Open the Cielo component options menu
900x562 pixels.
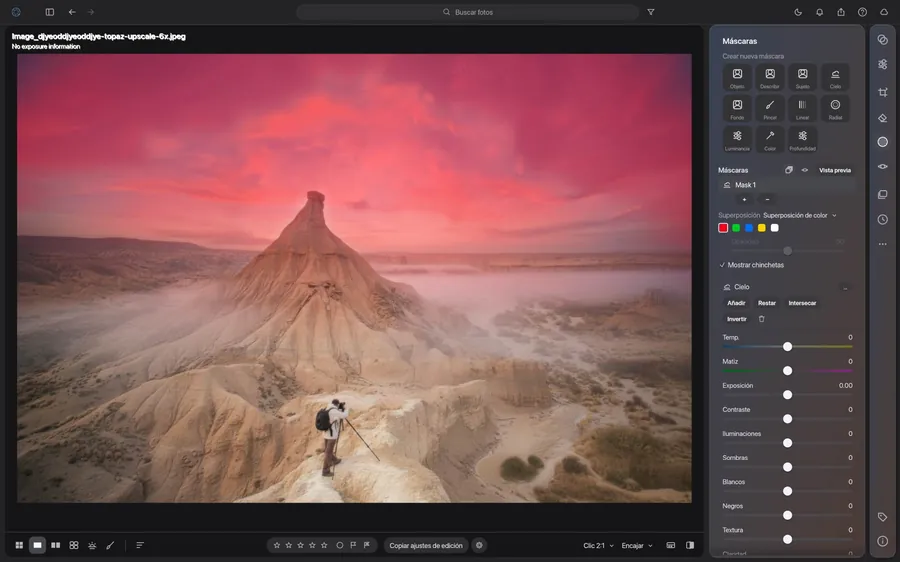pyautogui.click(x=845, y=288)
